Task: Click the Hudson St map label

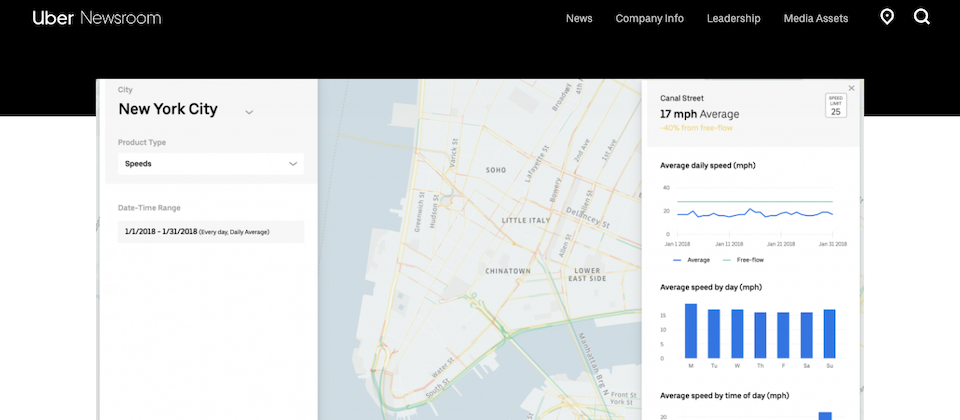Action: pyautogui.click(x=434, y=211)
